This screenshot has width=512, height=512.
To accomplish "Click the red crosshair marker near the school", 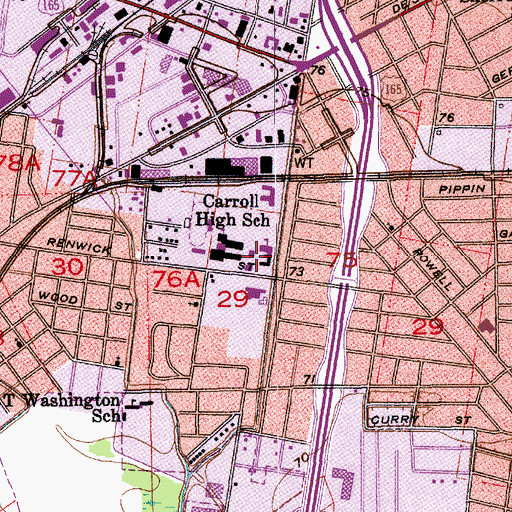I will pyautogui.click(x=256, y=256).
